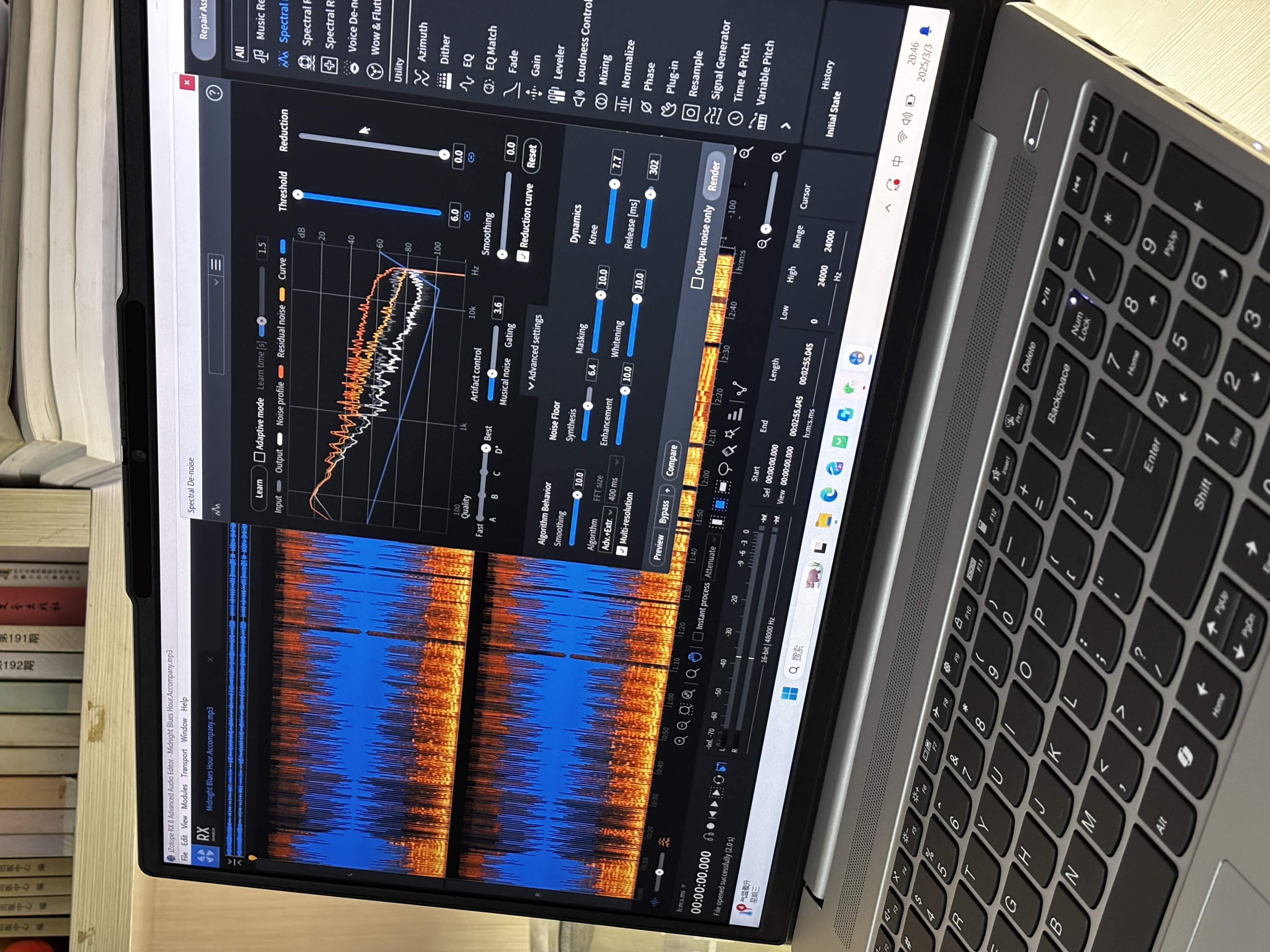The height and width of the screenshot is (952, 1270).
Task: Enable Output noise only checkbox
Action: 696,282
